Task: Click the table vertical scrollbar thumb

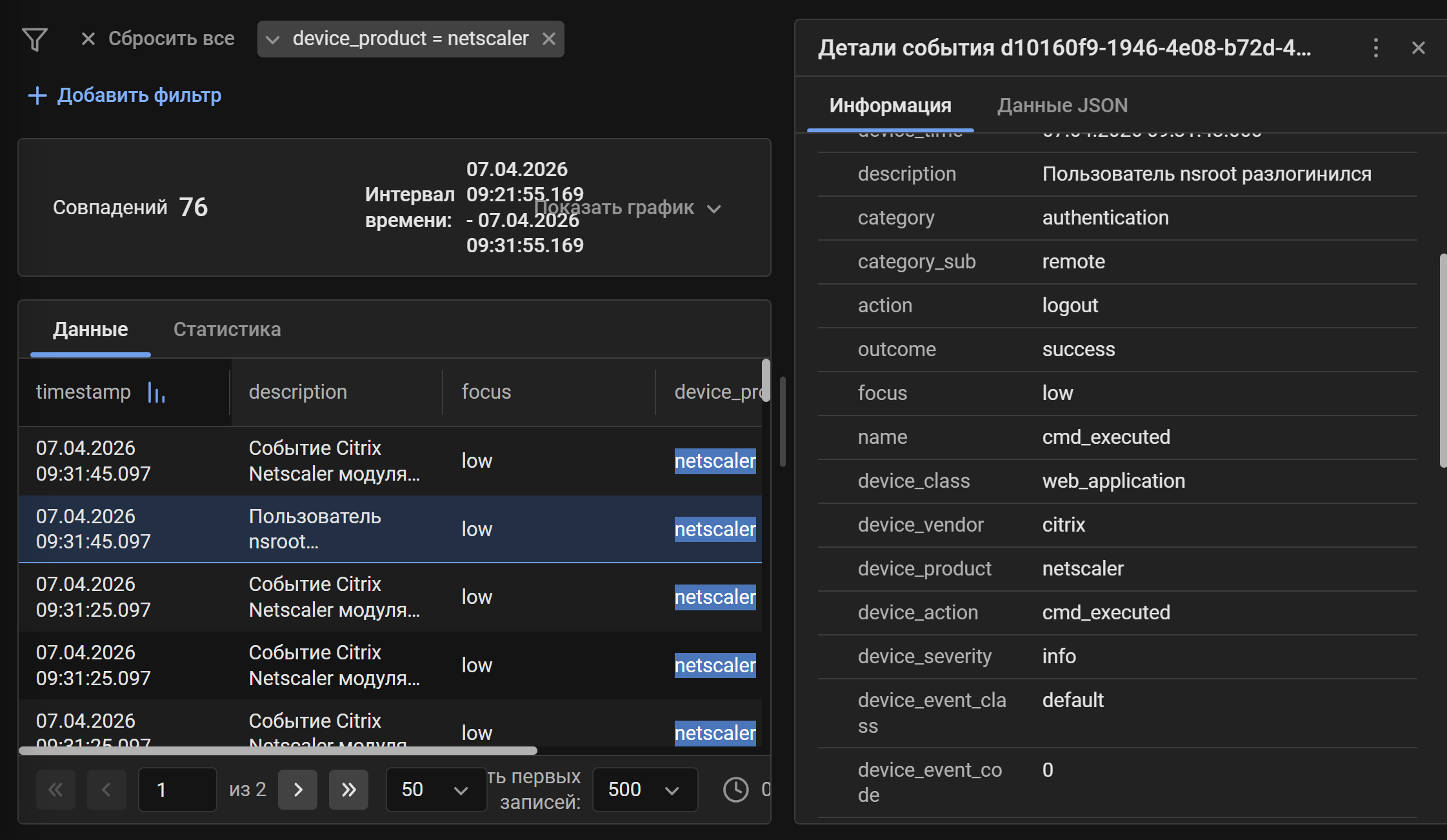Action: pyautogui.click(x=766, y=381)
